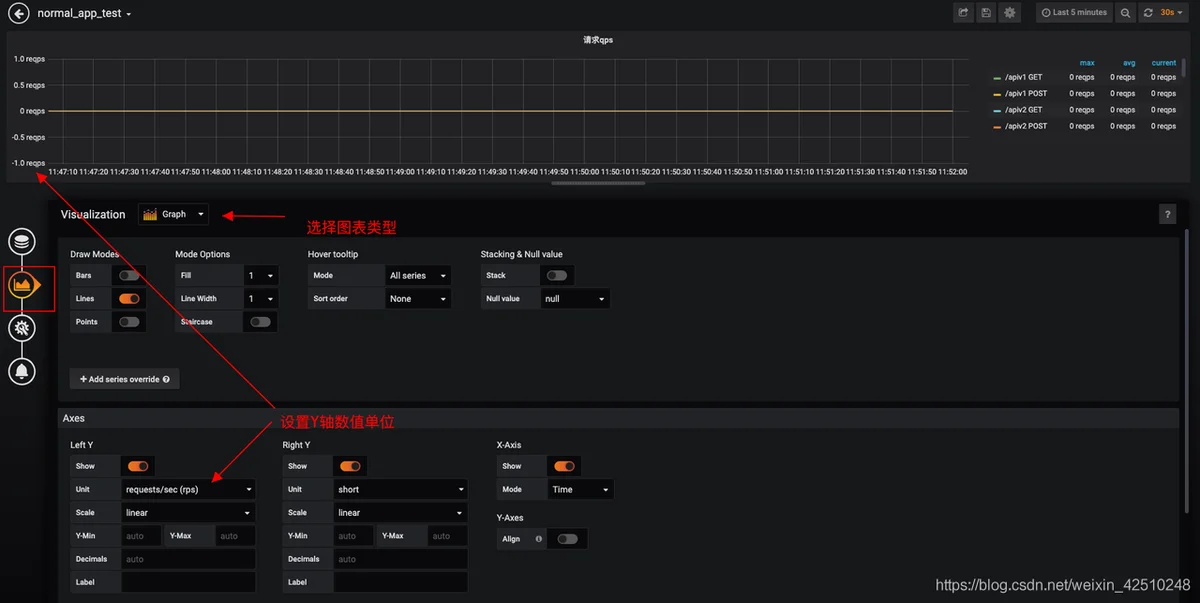The height and width of the screenshot is (603, 1200).
Task: Enable Points draw mode
Action: pos(129,322)
